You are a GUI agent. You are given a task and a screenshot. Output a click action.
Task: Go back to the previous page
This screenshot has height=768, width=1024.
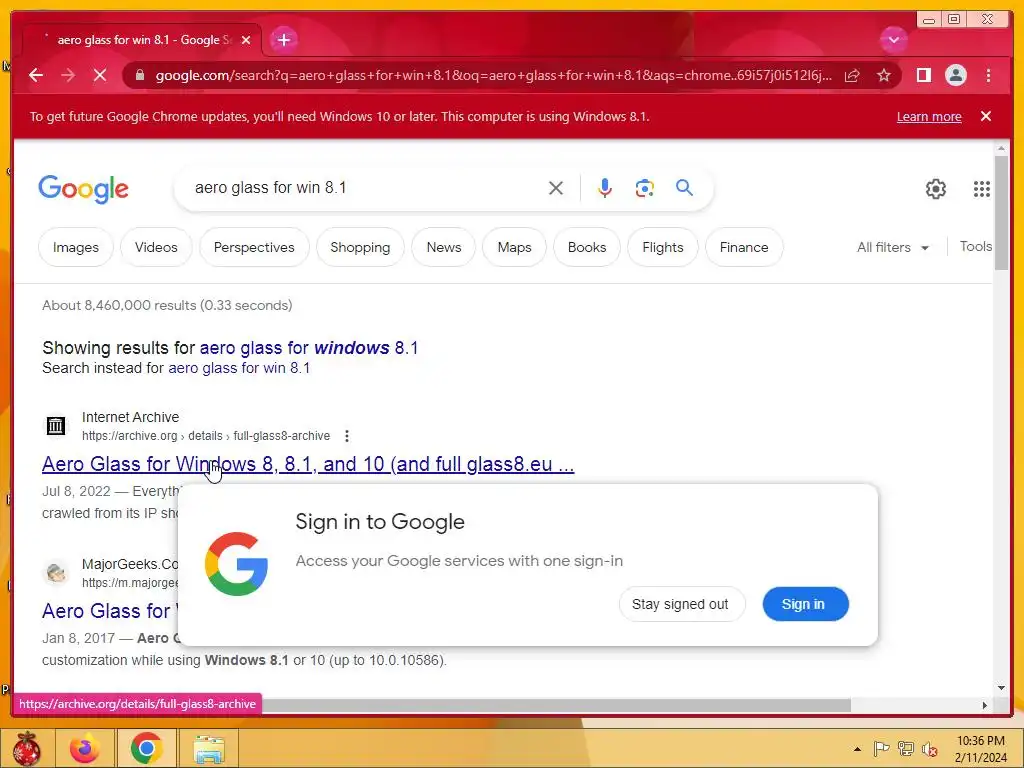(x=36, y=75)
